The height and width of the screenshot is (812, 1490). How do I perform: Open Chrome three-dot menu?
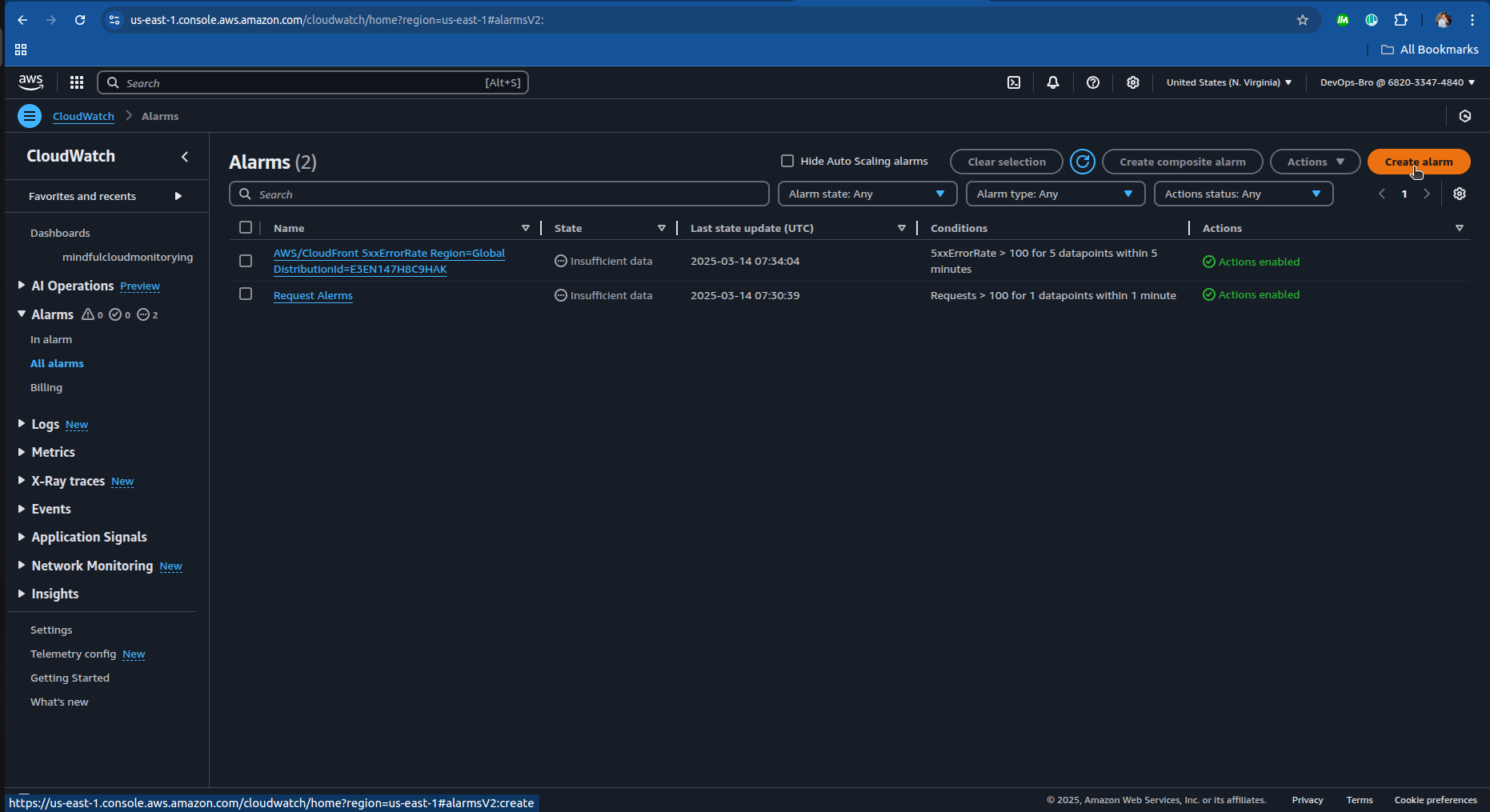click(x=1472, y=20)
